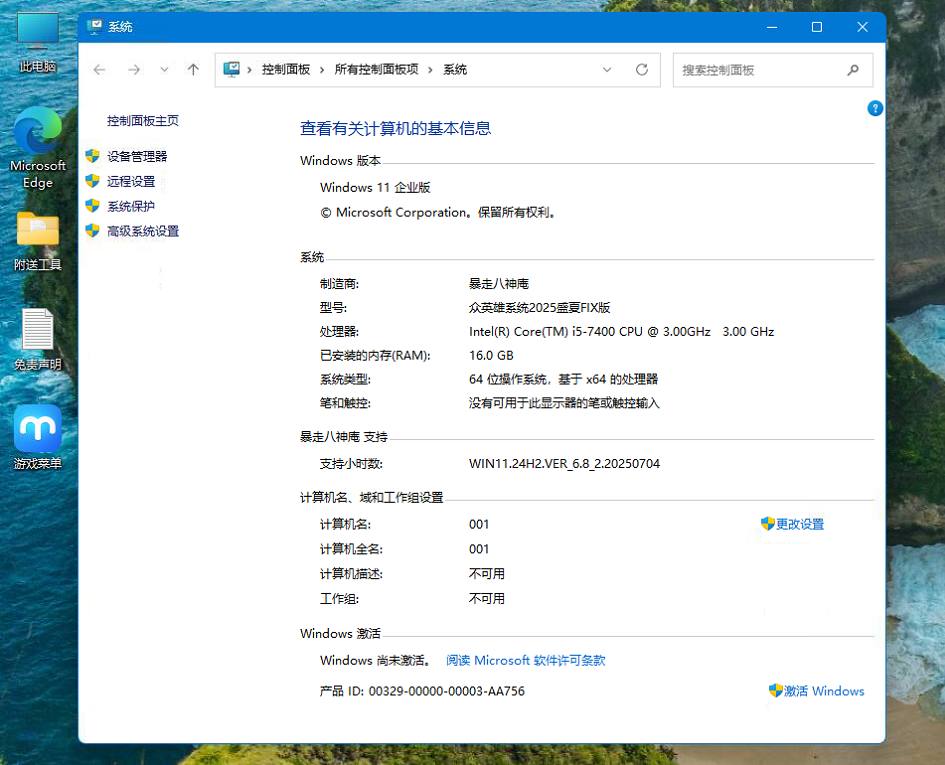Open 系统保护 from the sidebar
945x765 pixels.
(131, 206)
